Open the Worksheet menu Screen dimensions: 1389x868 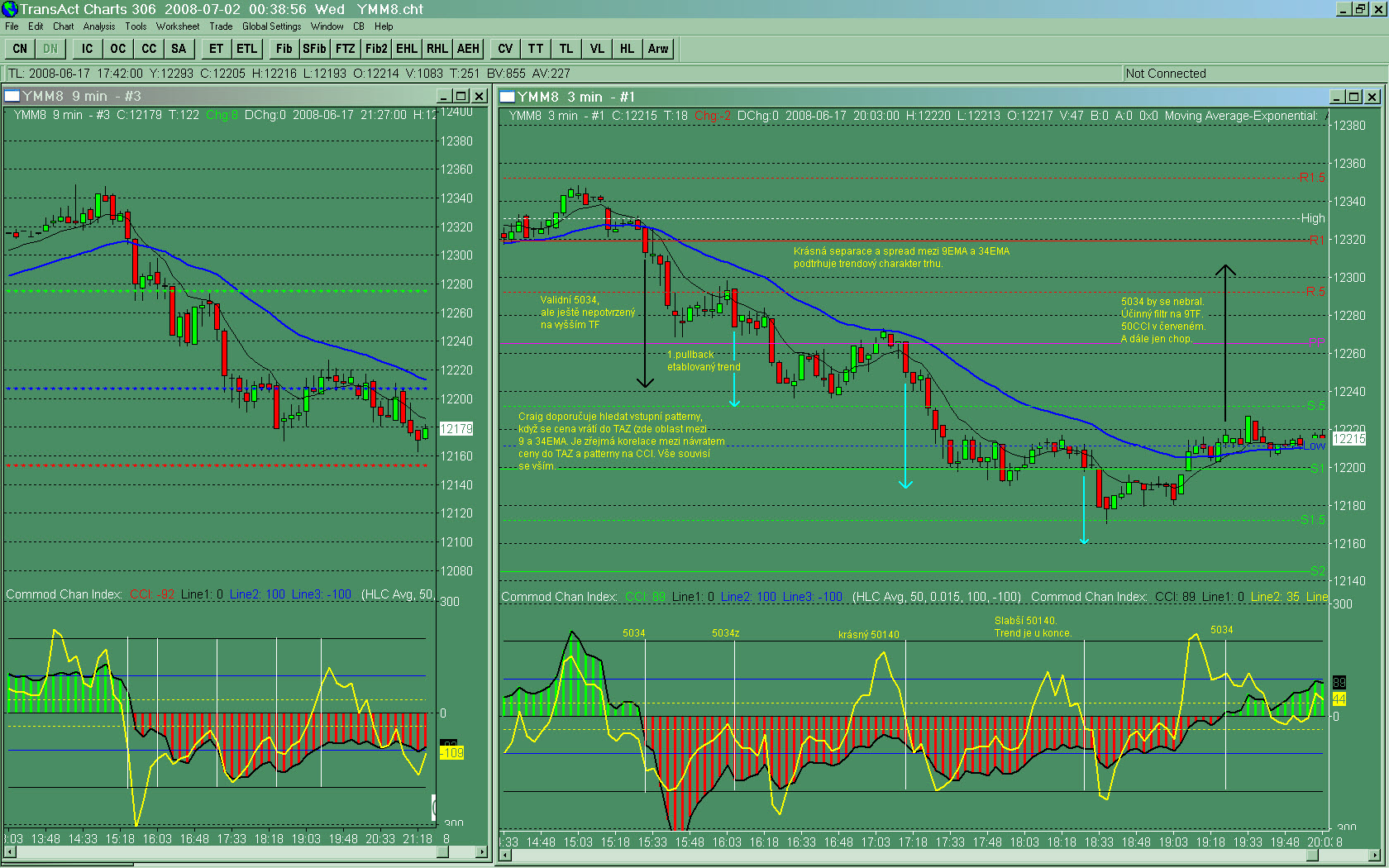178,26
